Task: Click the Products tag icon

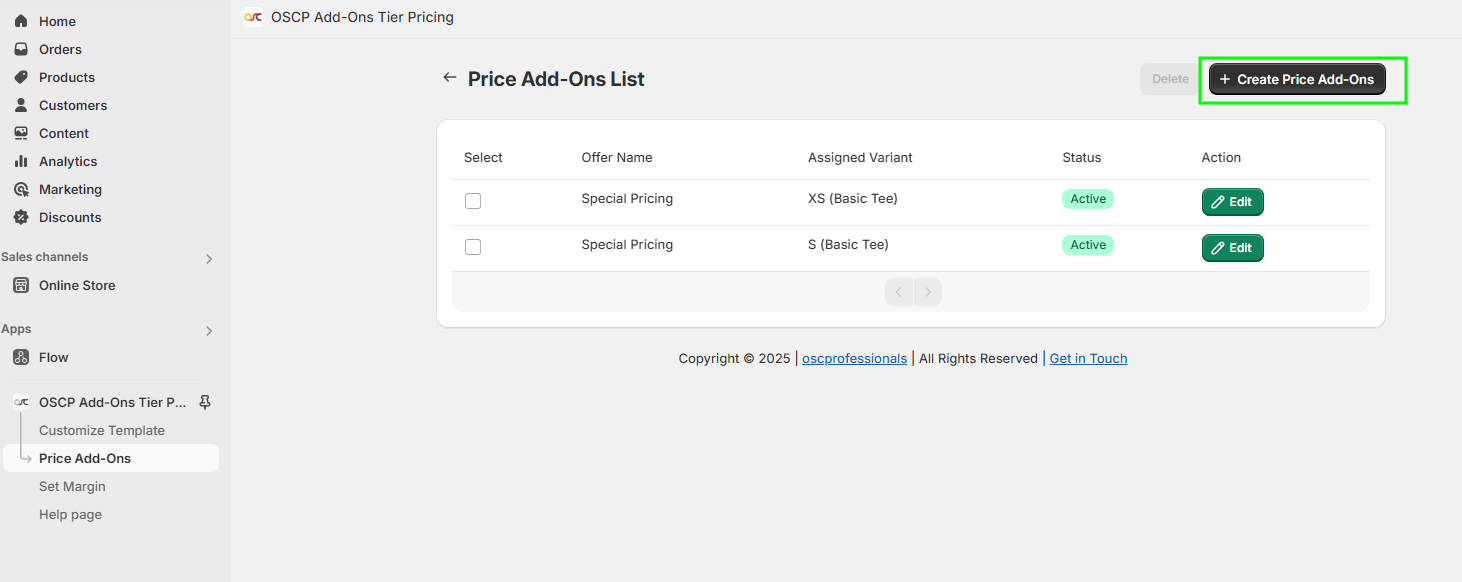Action: click(x=21, y=77)
